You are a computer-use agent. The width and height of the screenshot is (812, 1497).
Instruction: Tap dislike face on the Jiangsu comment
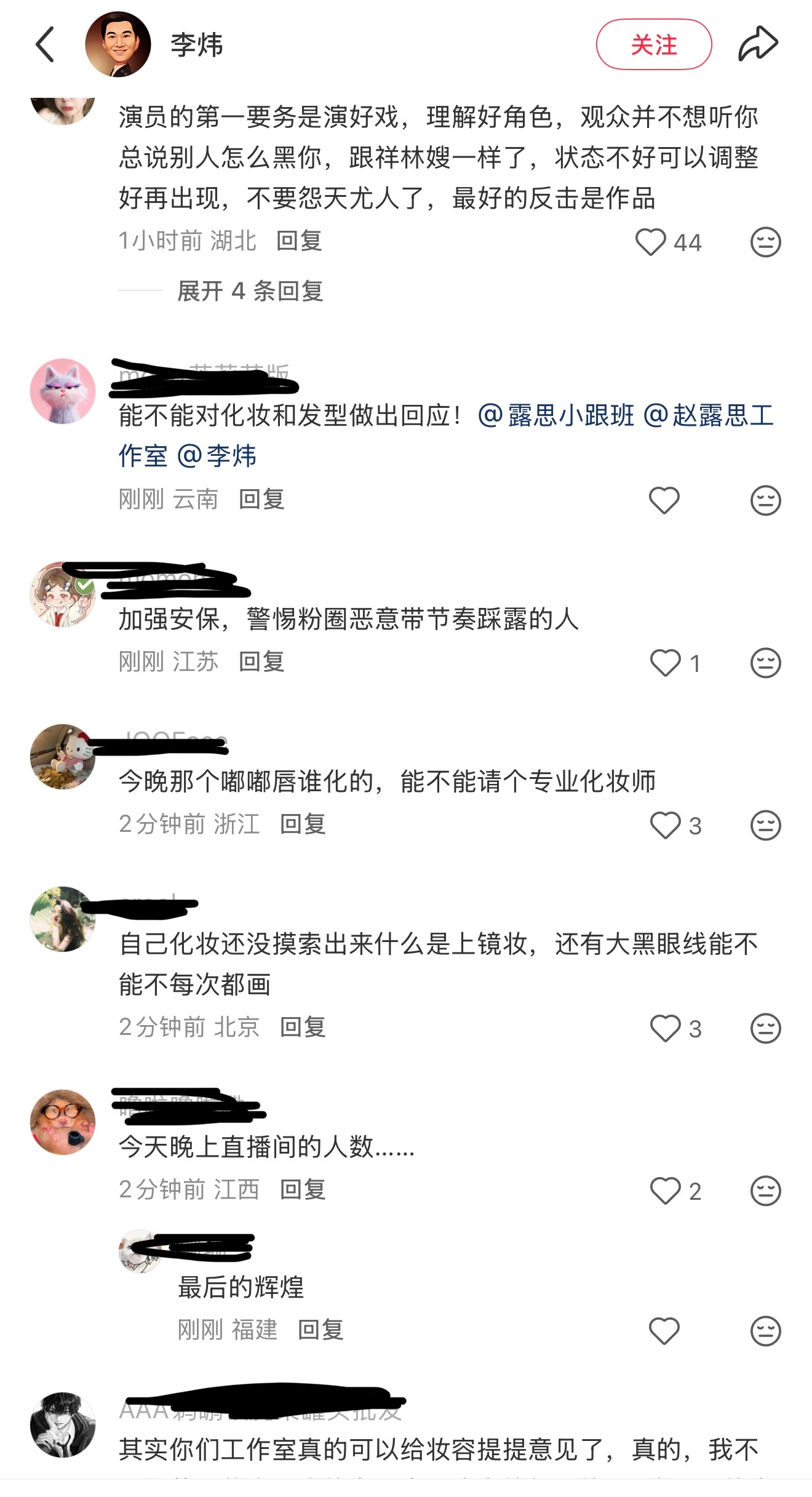pos(765,663)
